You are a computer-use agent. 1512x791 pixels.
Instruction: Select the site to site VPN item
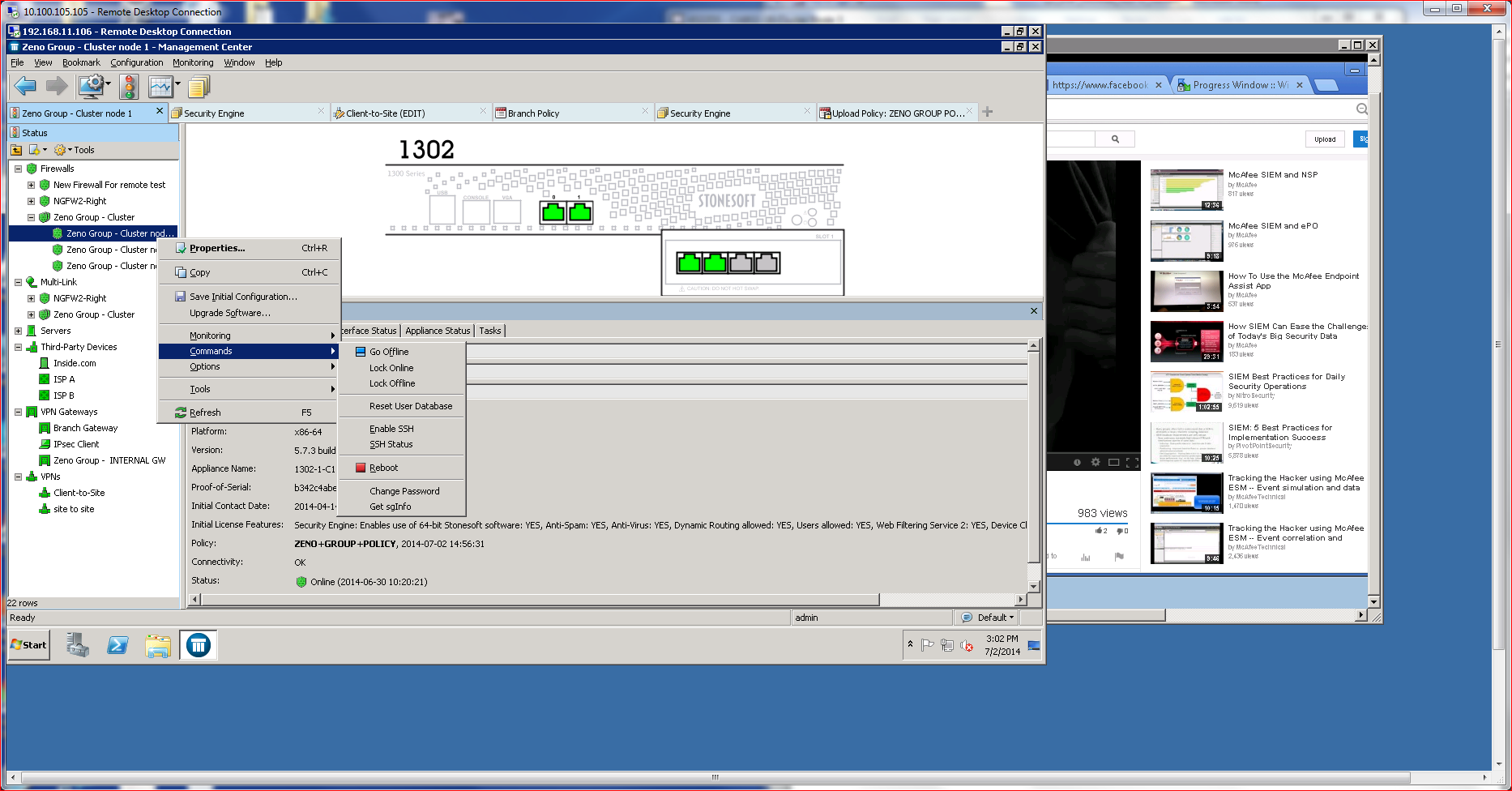click(74, 509)
